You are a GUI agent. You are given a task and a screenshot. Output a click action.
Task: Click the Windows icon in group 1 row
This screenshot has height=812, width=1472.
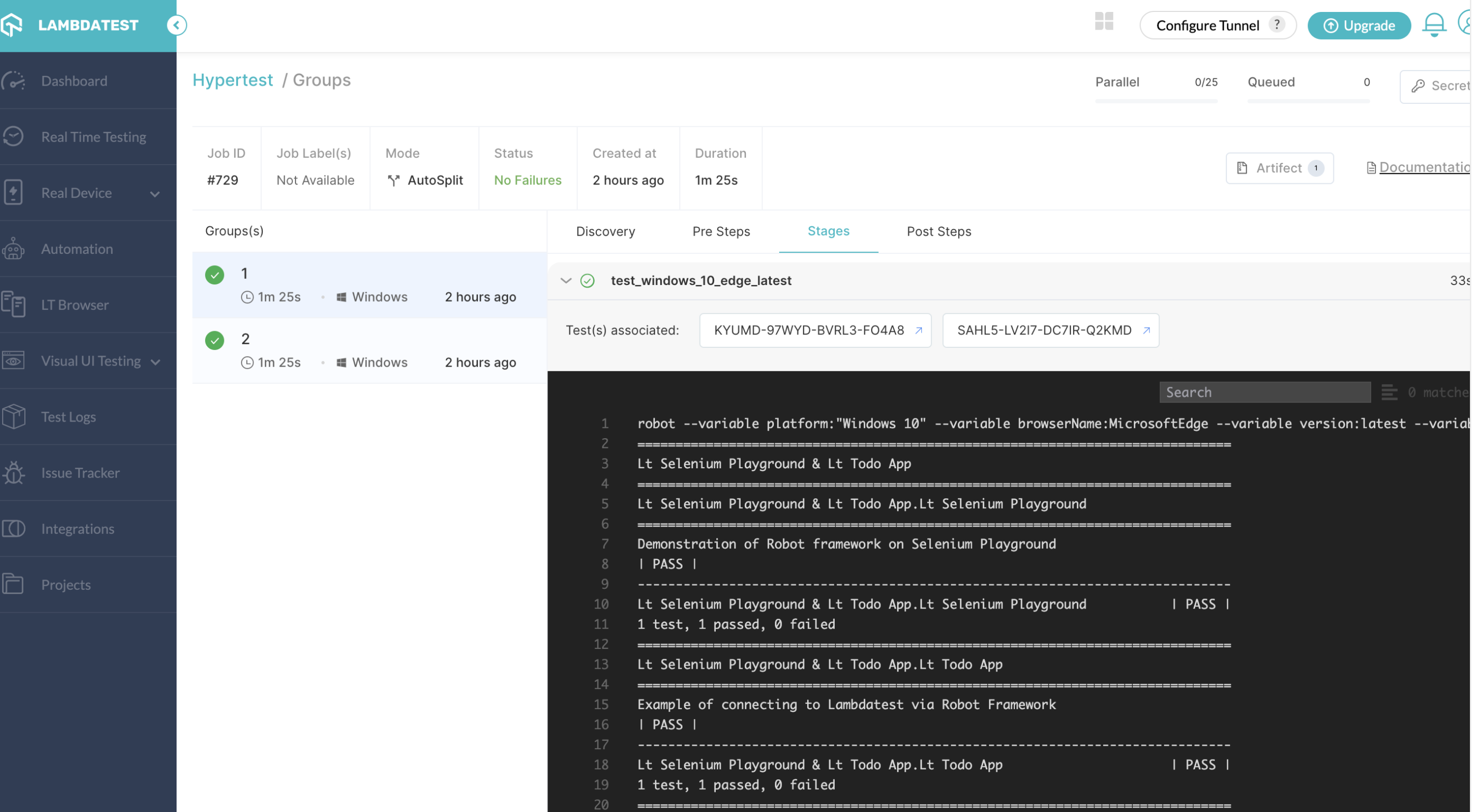(341, 297)
